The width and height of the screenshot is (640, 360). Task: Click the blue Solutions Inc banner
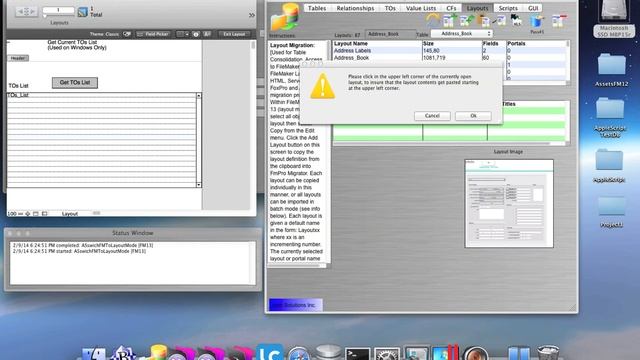click(296, 305)
